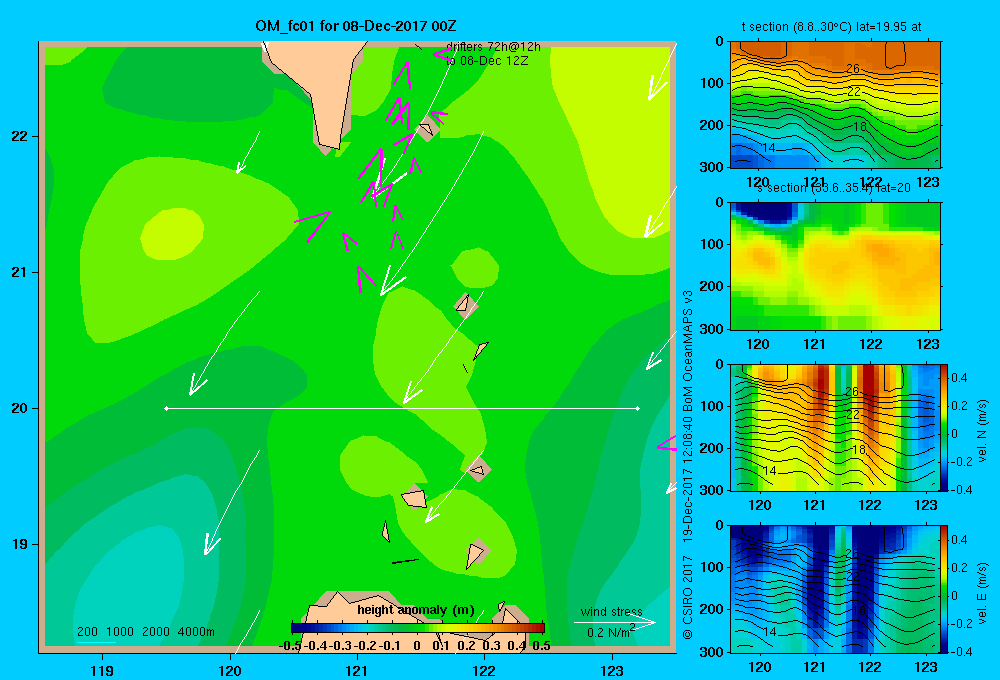This screenshot has height=680, width=1000.
Task: Click the wind stress reference arrow
Action: [x=614, y=622]
